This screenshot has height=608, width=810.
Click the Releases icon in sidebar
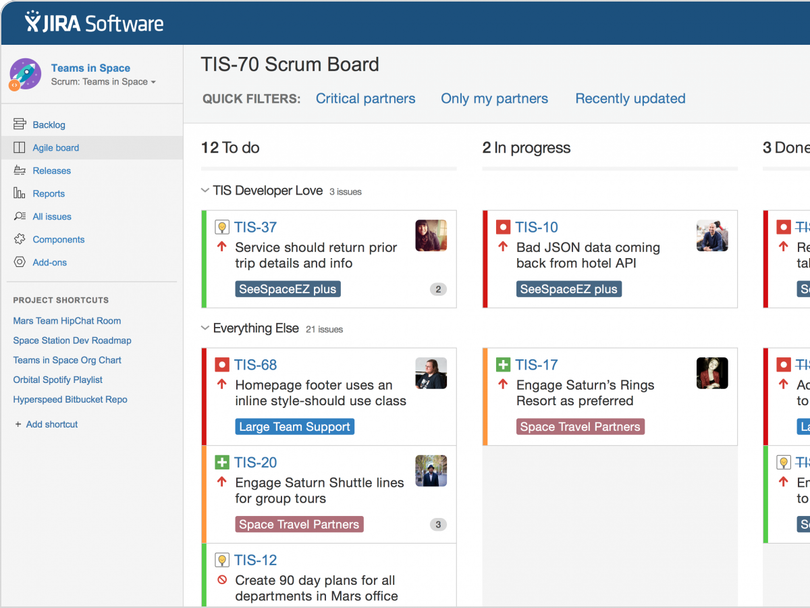[x=19, y=171]
